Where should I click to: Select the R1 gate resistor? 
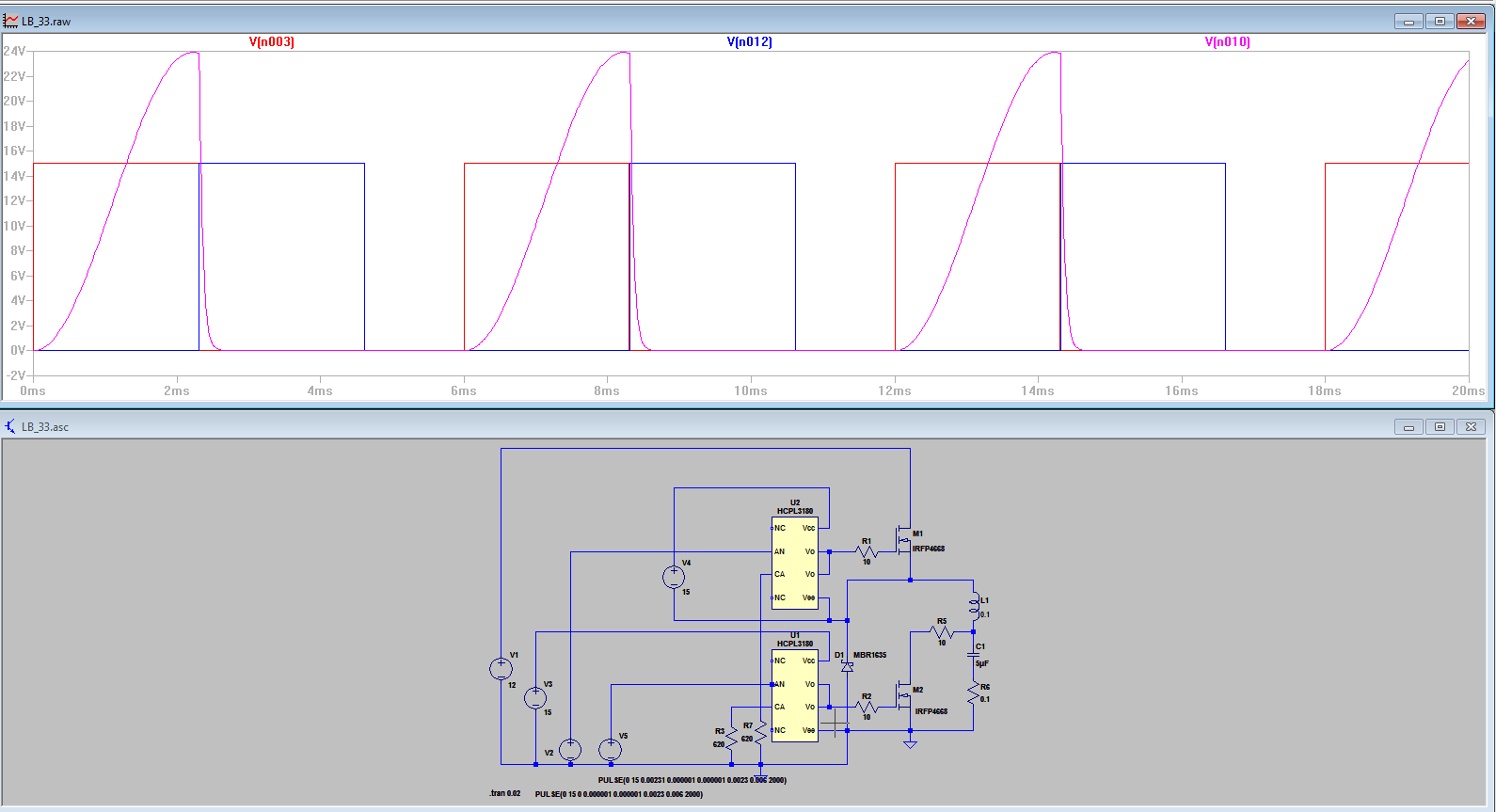click(867, 551)
